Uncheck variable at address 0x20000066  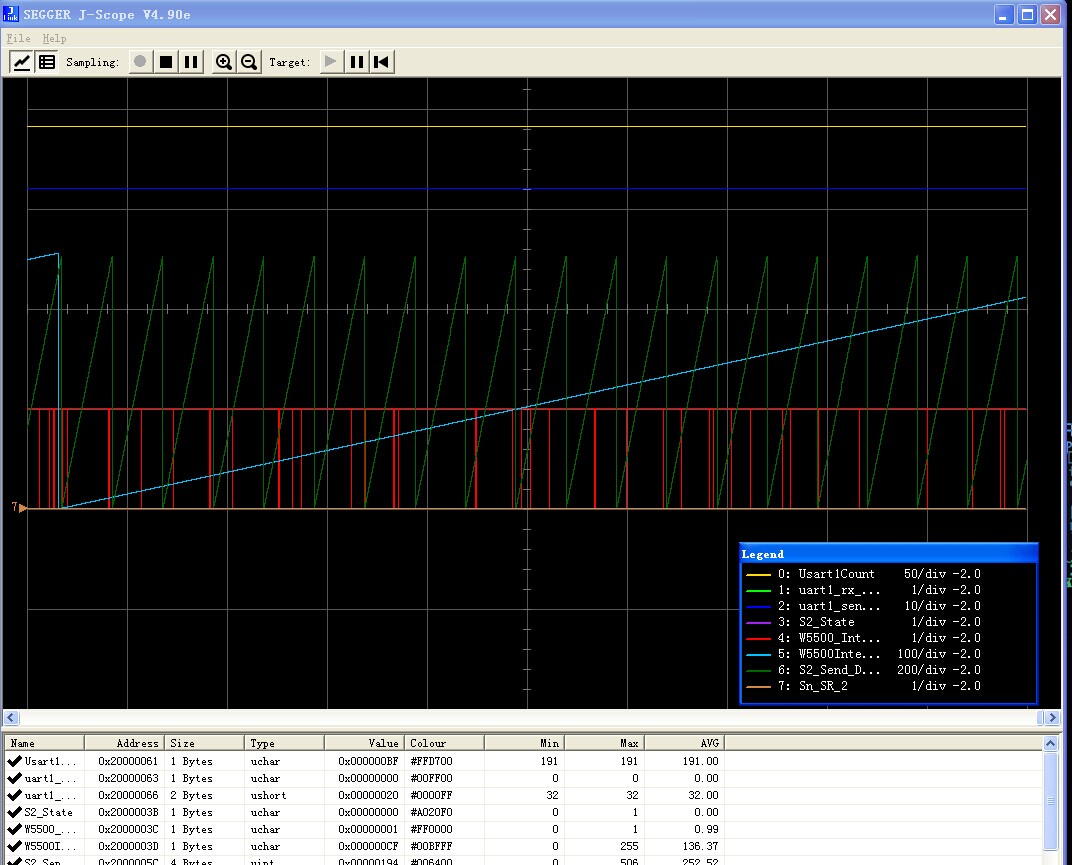tap(14, 795)
